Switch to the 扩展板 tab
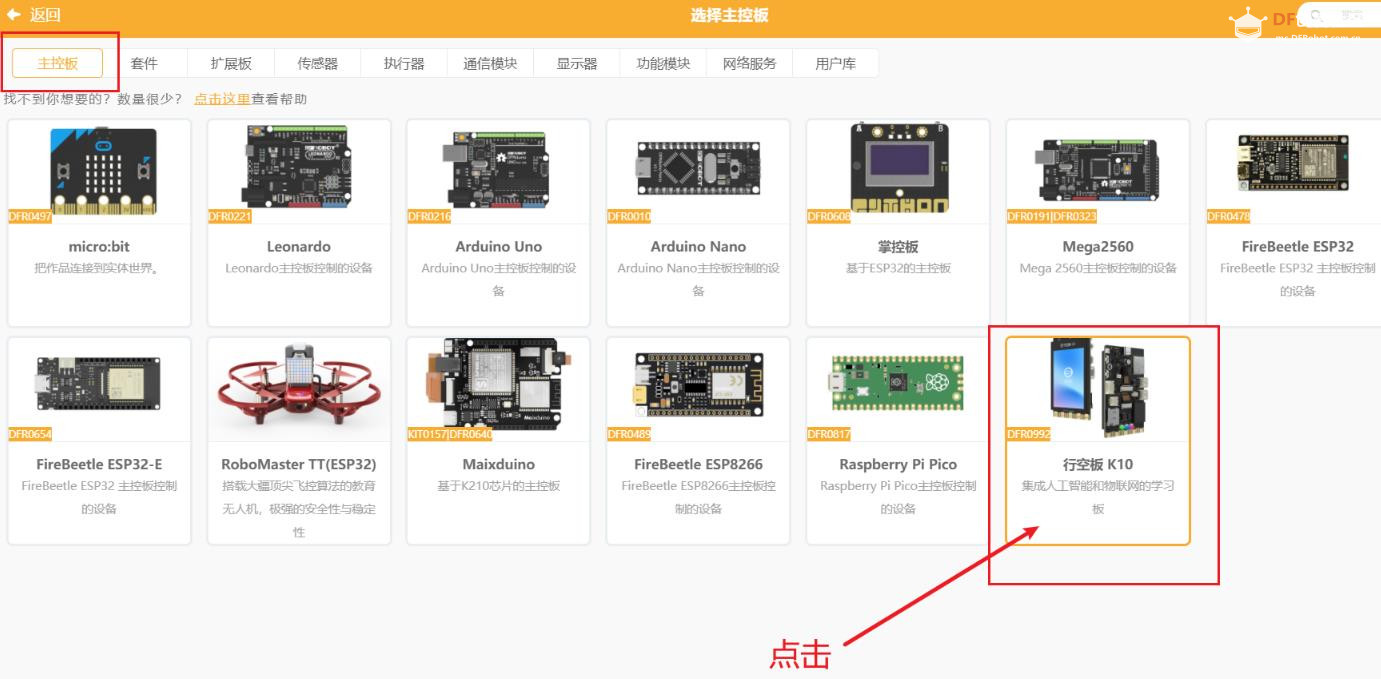This screenshot has width=1381, height=679. 232,62
